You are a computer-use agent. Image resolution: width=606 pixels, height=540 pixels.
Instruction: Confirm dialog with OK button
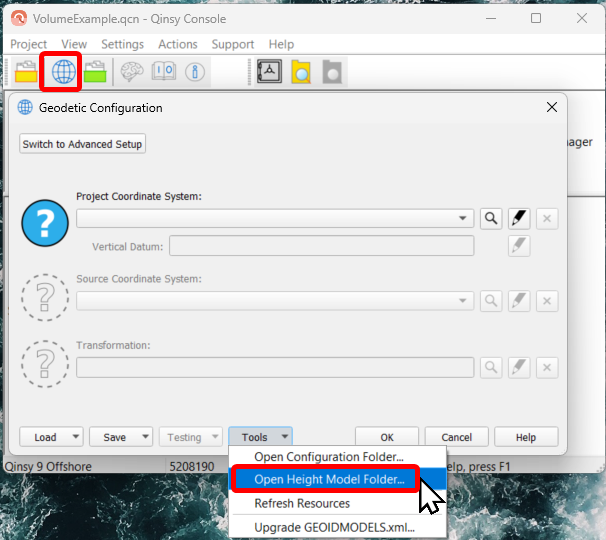pos(387,437)
